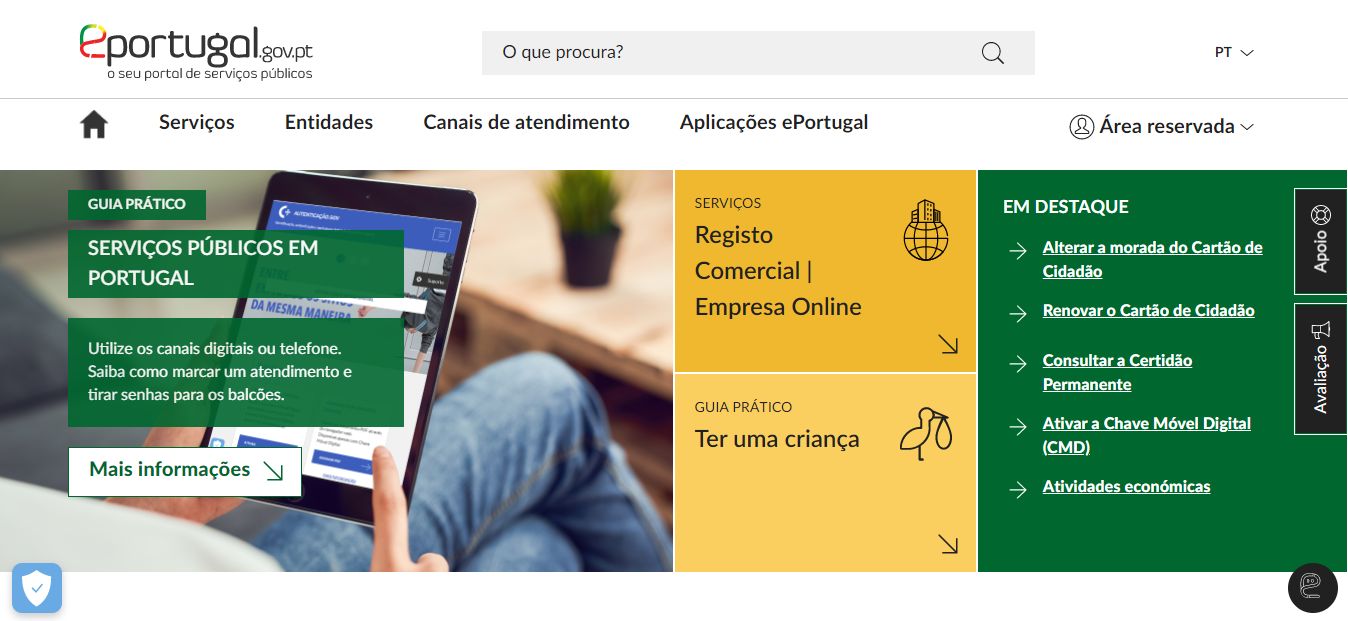Click the user profile icon beside Área reservada
1348x621 pixels.
(x=1081, y=127)
